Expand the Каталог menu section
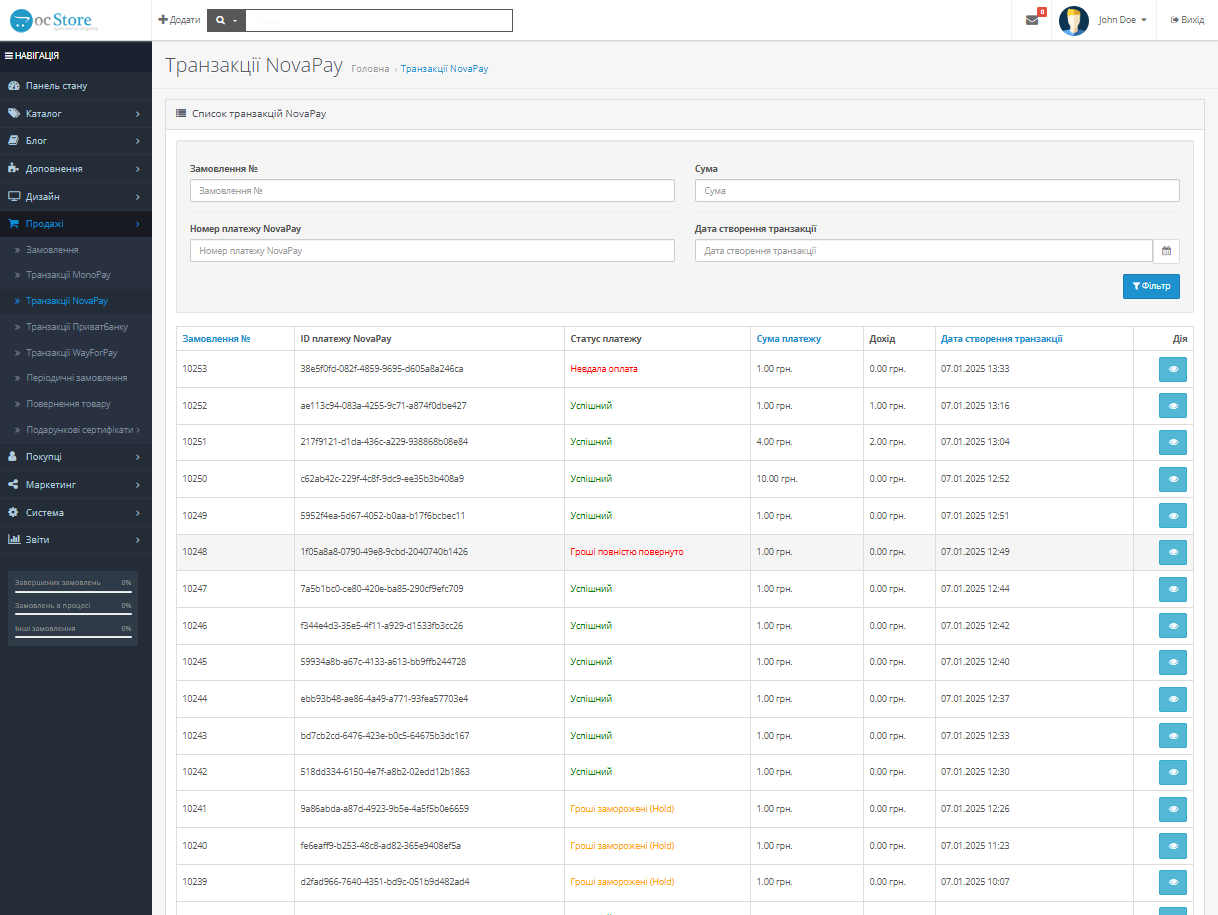This screenshot has width=1218, height=915. point(76,113)
